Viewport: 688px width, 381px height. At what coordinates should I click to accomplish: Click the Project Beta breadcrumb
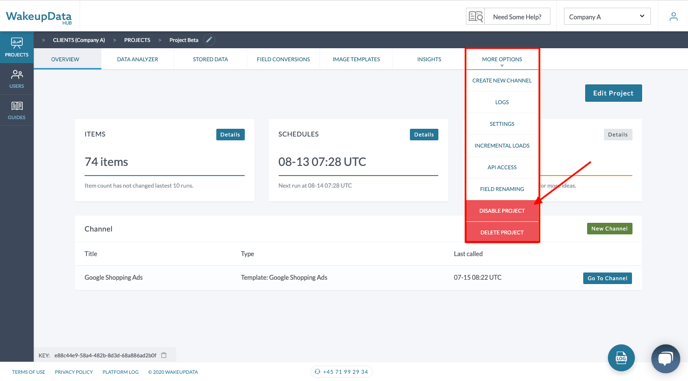coord(184,40)
